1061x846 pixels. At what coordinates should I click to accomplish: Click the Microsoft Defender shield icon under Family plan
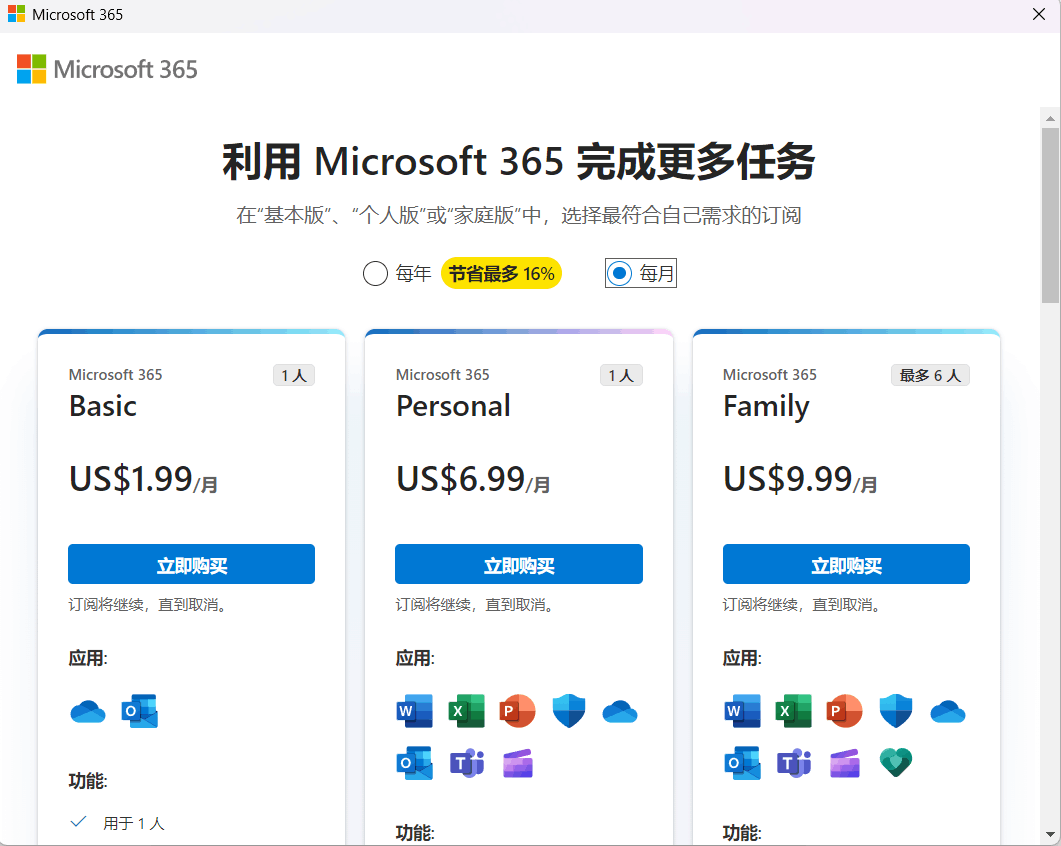pos(895,710)
